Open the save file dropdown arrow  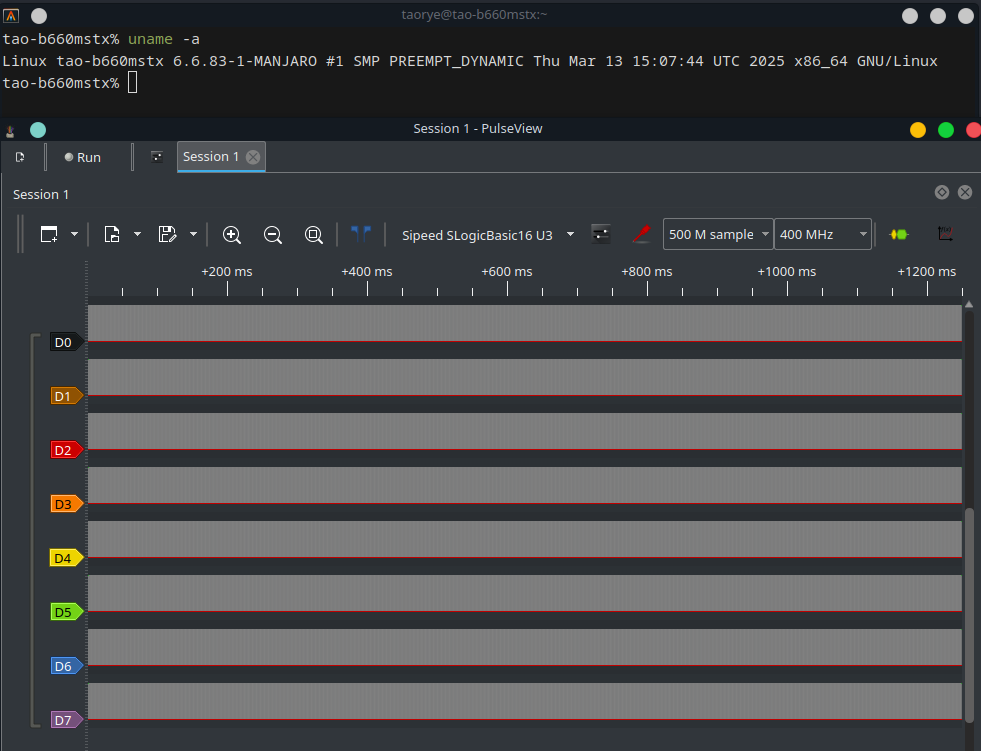point(193,235)
